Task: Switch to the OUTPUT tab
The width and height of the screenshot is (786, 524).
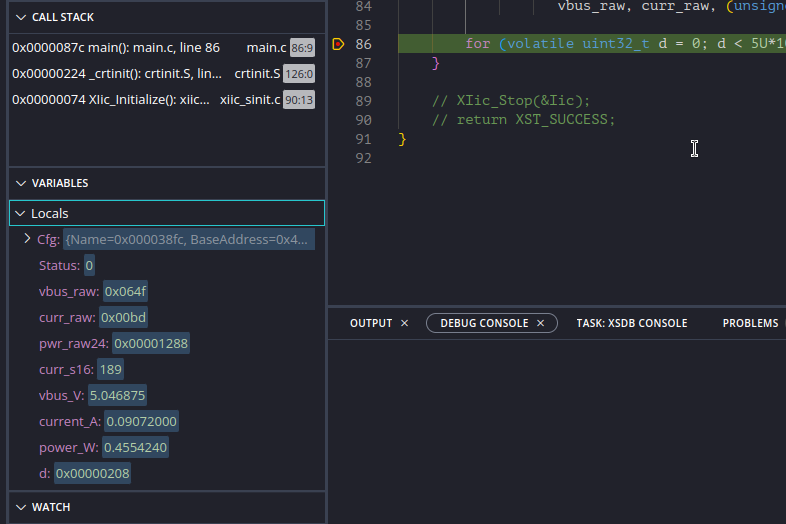Action: (371, 323)
